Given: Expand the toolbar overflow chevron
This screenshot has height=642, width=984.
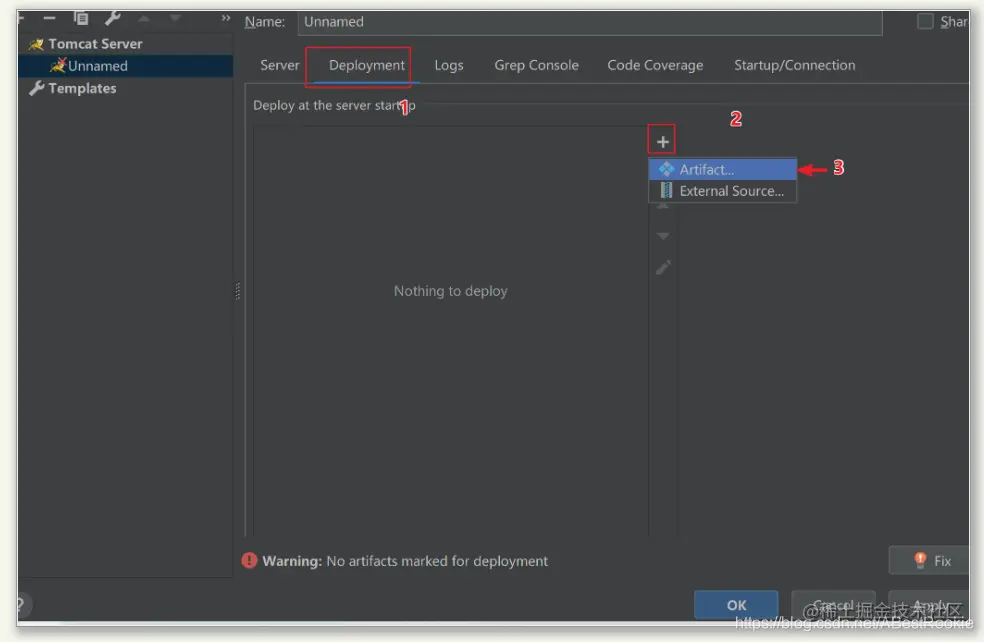Looking at the screenshot, I should [226, 18].
